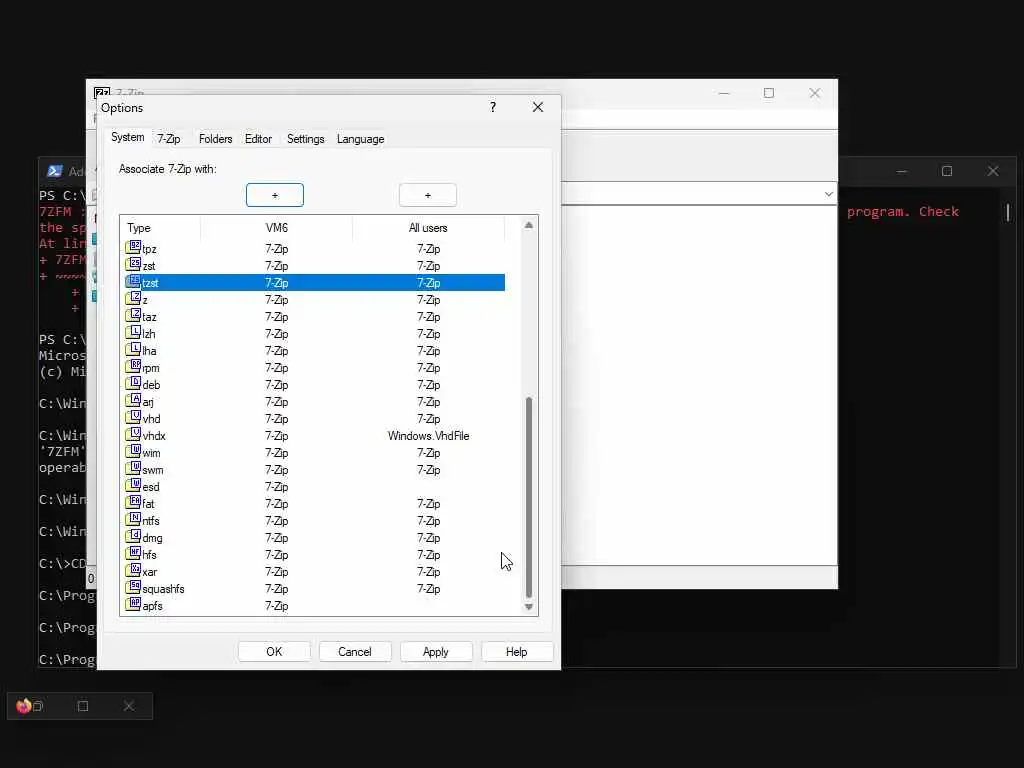The image size is (1024, 768).
Task: Click the squashfs file type icon
Action: click(133, 587)
